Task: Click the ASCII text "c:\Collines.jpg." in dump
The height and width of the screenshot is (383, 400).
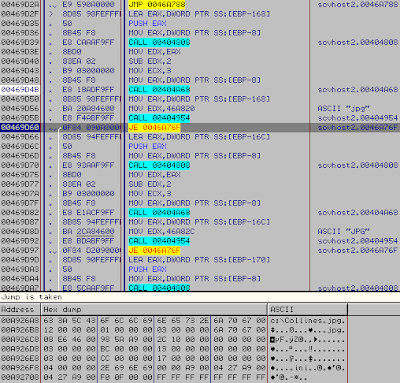Action: tap(308, 321)
